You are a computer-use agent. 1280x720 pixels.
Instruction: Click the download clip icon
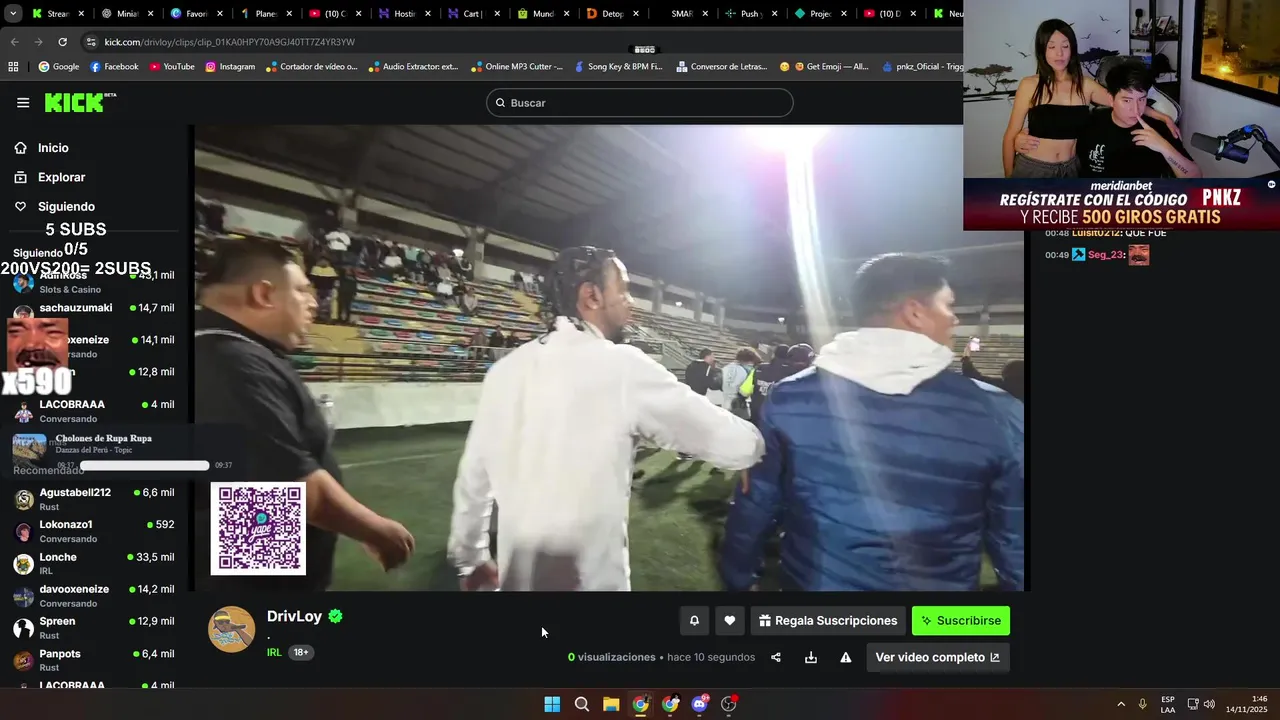coord(811,657)
